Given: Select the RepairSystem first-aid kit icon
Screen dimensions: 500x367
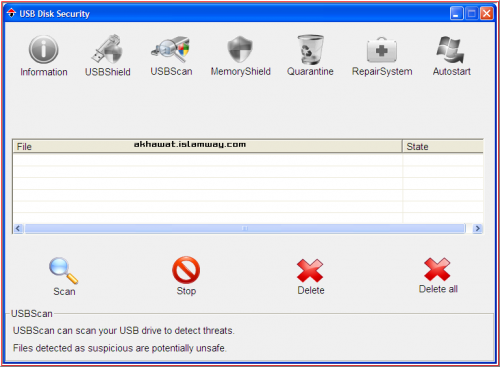Looking at the screenshot, I should coord(382,50).
